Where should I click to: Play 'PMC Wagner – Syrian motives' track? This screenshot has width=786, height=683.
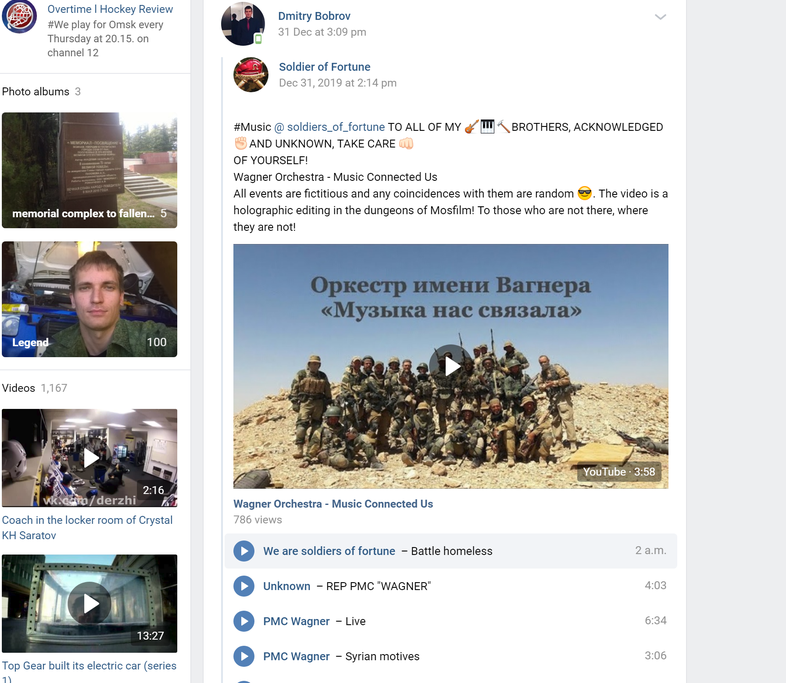click(243, 656)
